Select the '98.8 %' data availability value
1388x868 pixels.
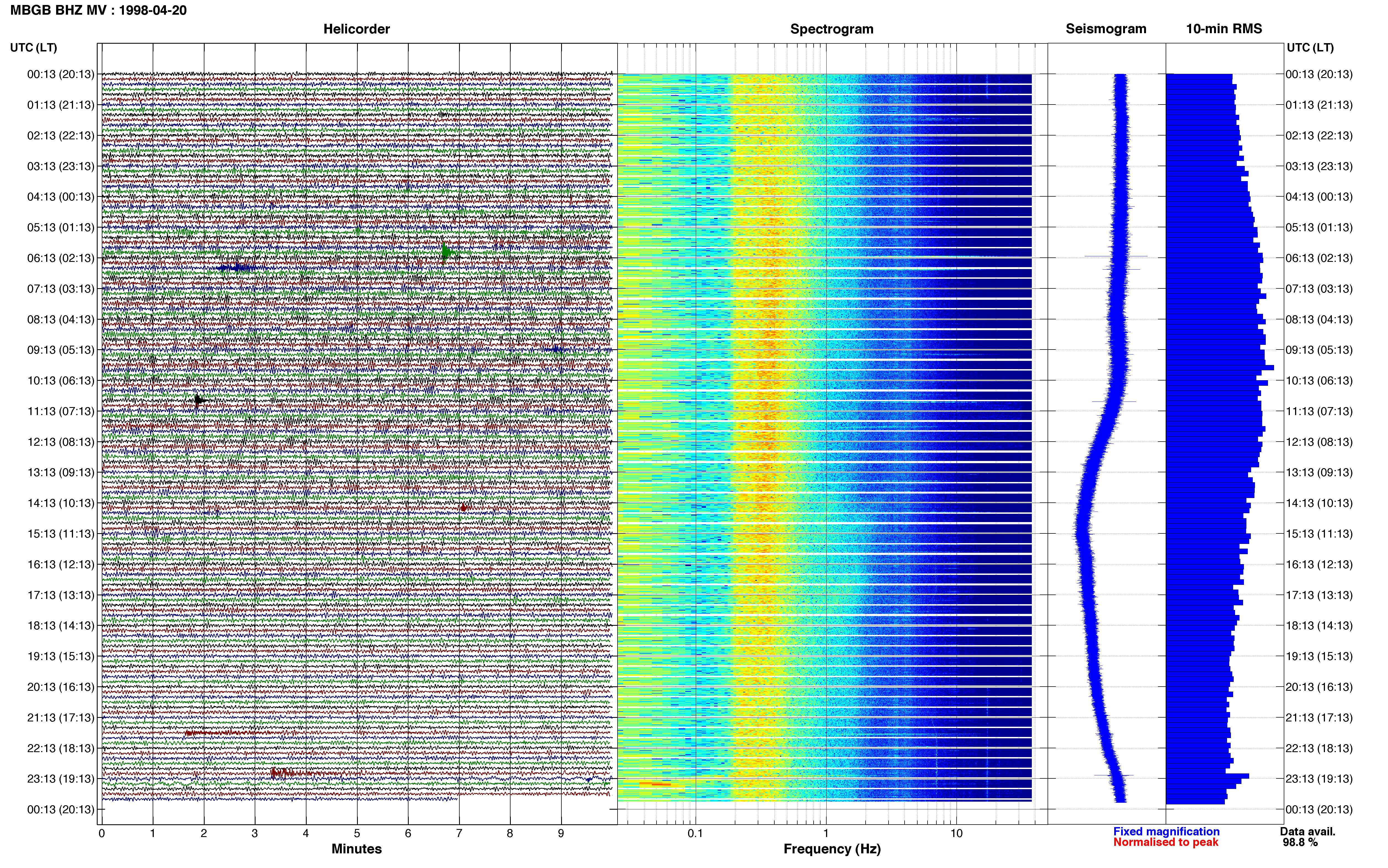[1300, 843]
